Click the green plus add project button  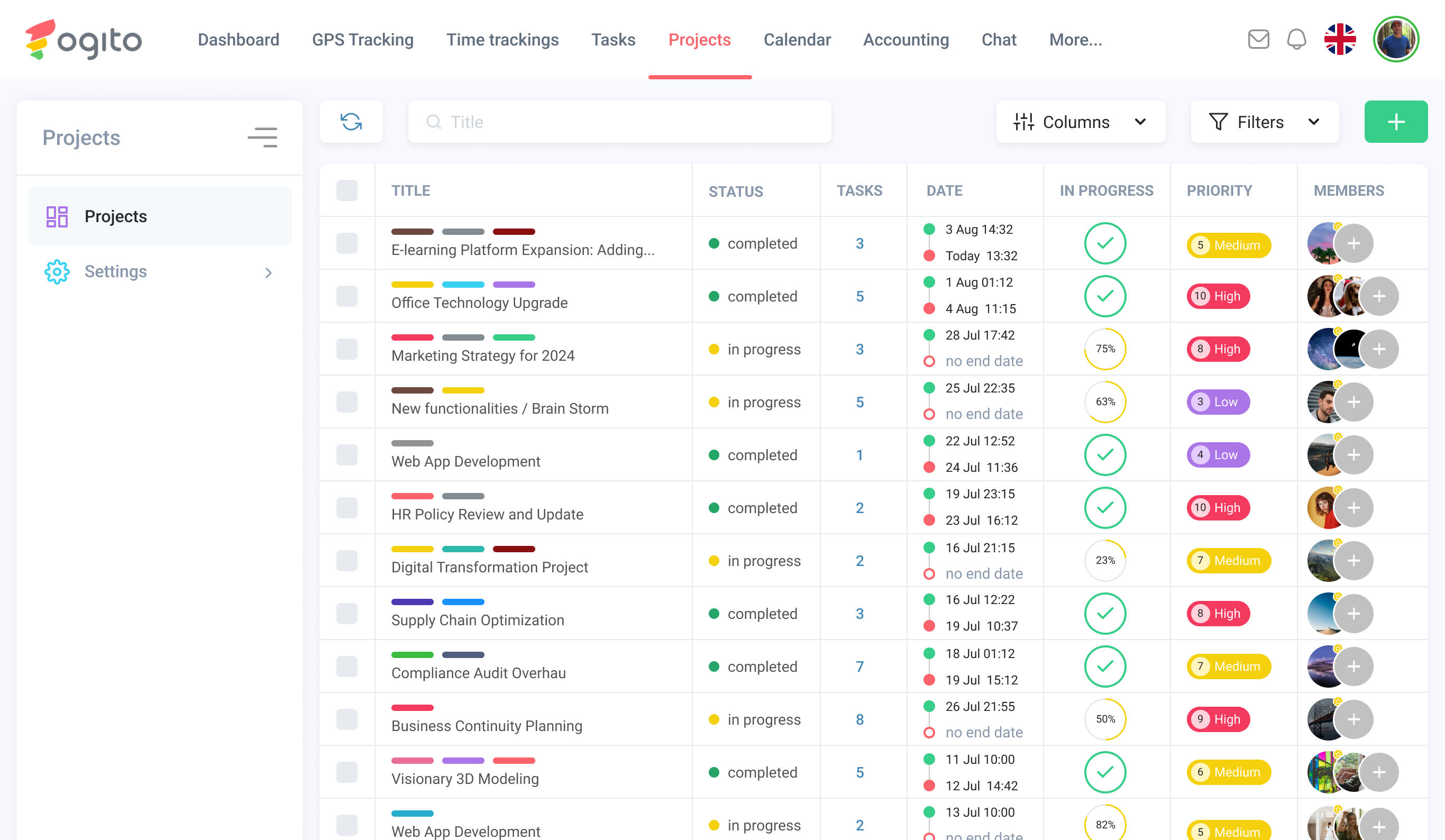[1395, 122]
